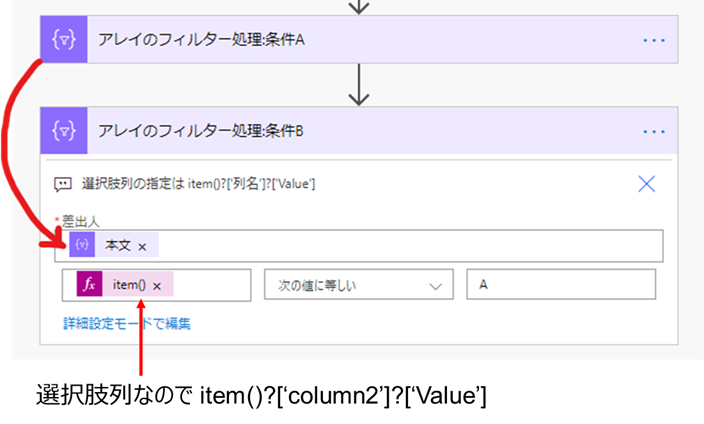Click the filter array icon for 条件B
Image resolution: width=704 pixels, height=424 pixels.
point(64,131)
